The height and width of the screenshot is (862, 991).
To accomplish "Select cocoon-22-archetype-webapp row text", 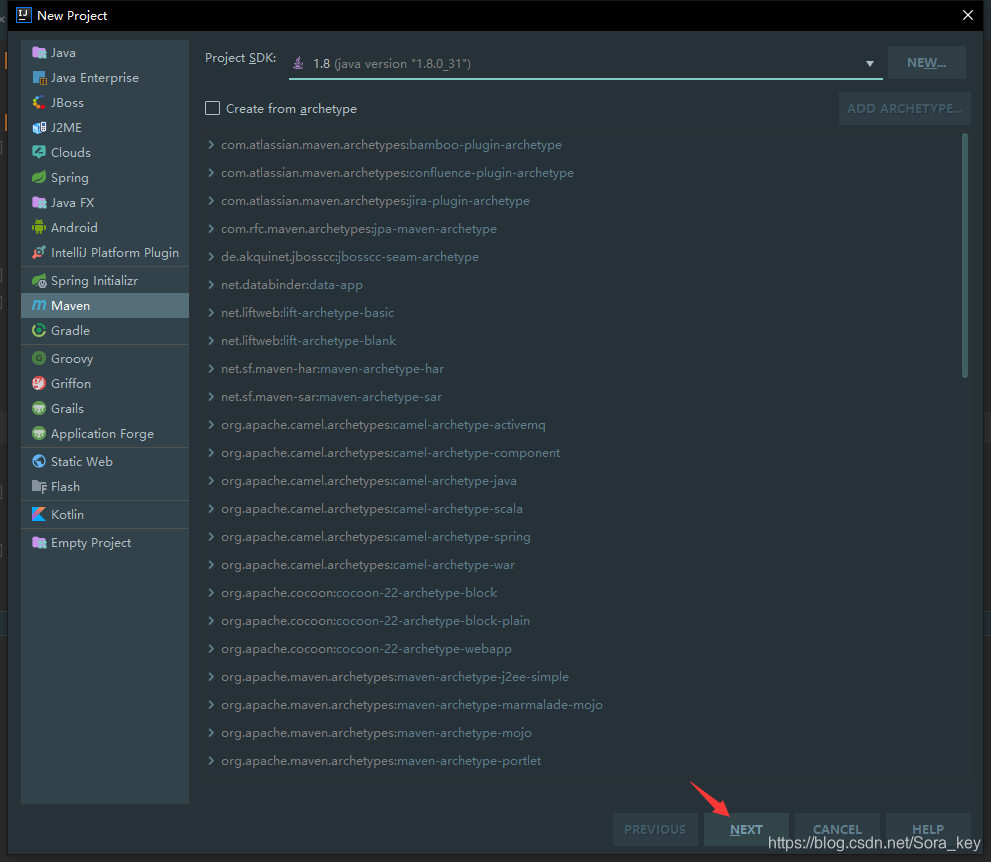I will tap(367, 648).
